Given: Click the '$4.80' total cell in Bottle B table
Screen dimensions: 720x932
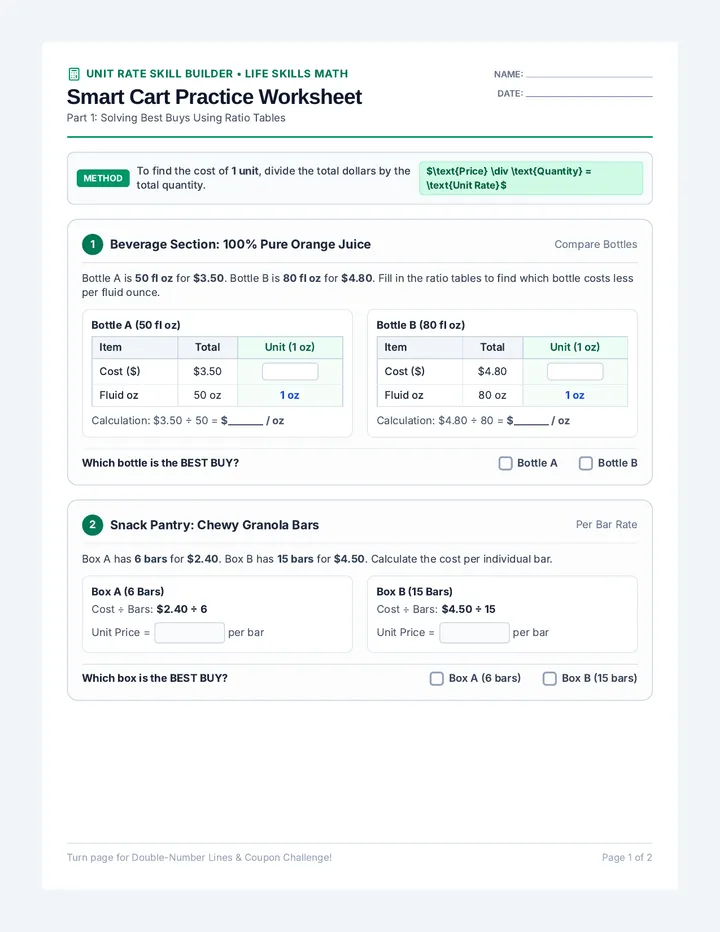Looking at the screenshot, I should (x=492, y=371).
